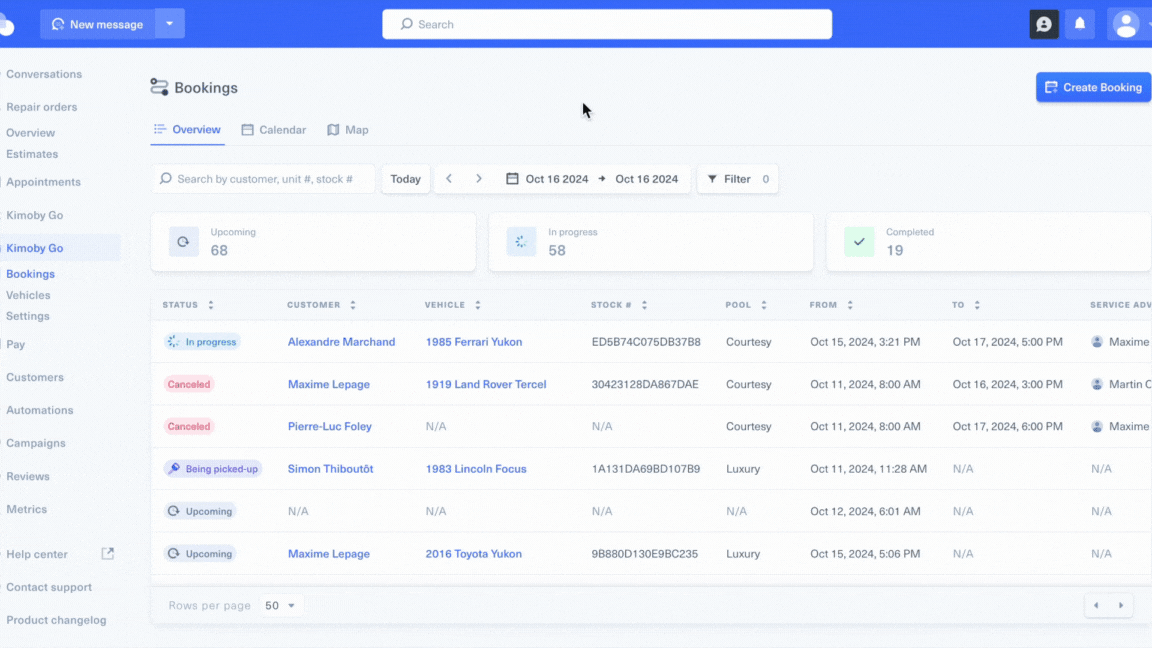Open the 1985 Ferrari Yukon vehicle link

point(474,342)
